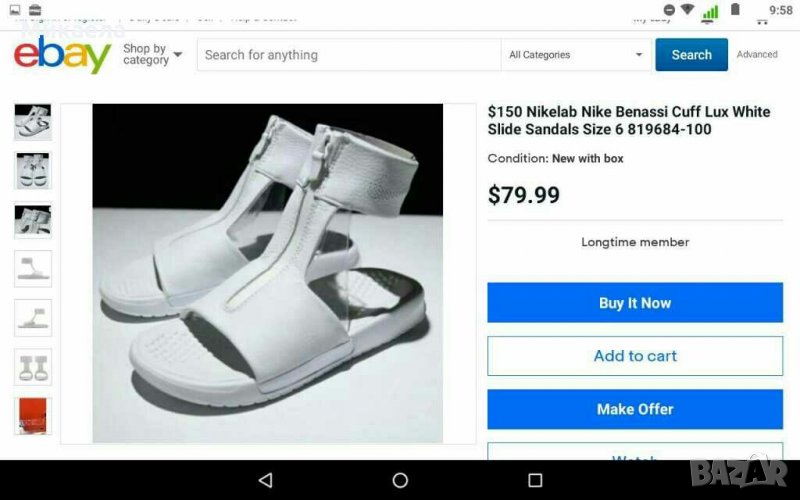Image resolution: width=800 pixels, height=500 pixels.
Task: Open the Android recent apps square
Action: tap(535, 481)
